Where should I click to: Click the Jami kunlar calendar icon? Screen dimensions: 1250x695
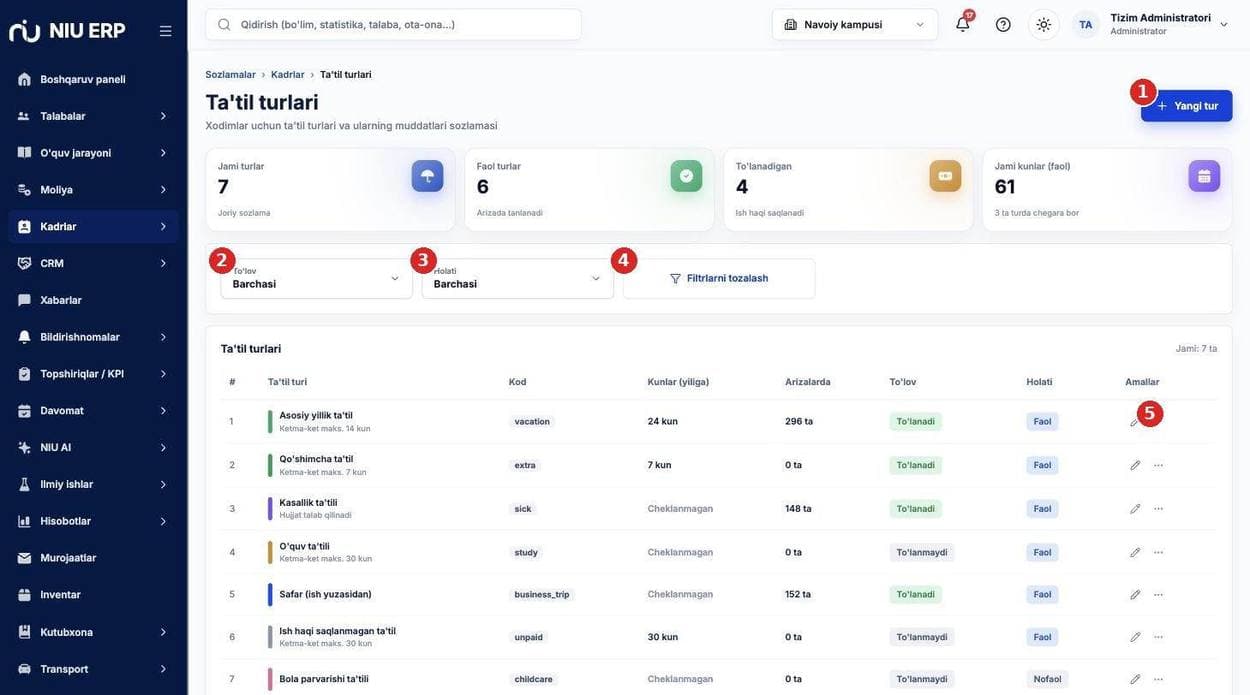pyautogui.click(x=1204, y=176)
